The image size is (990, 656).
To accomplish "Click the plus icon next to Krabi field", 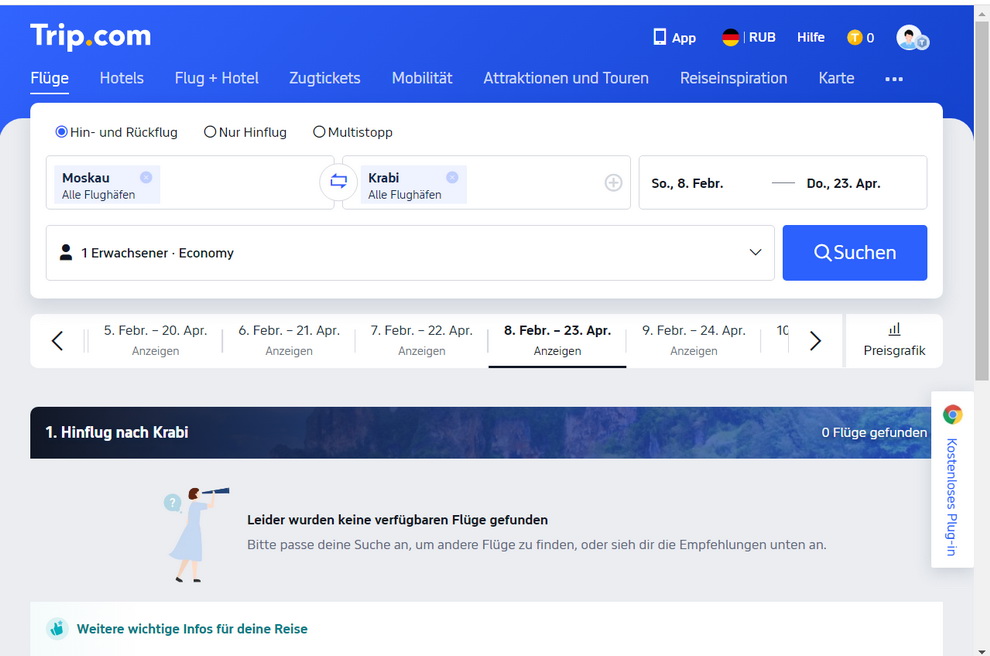I will 612,183.
